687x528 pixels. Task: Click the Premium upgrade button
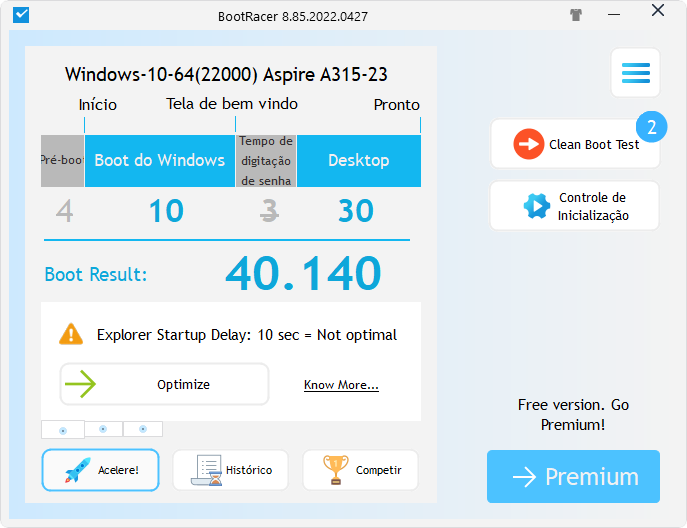pos(573,476)
